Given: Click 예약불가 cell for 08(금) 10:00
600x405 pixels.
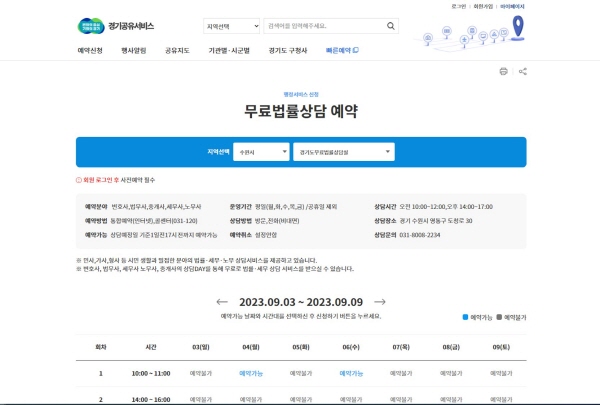Looking at the screenshot, I should pyautogui.click(x=451, y=373).
